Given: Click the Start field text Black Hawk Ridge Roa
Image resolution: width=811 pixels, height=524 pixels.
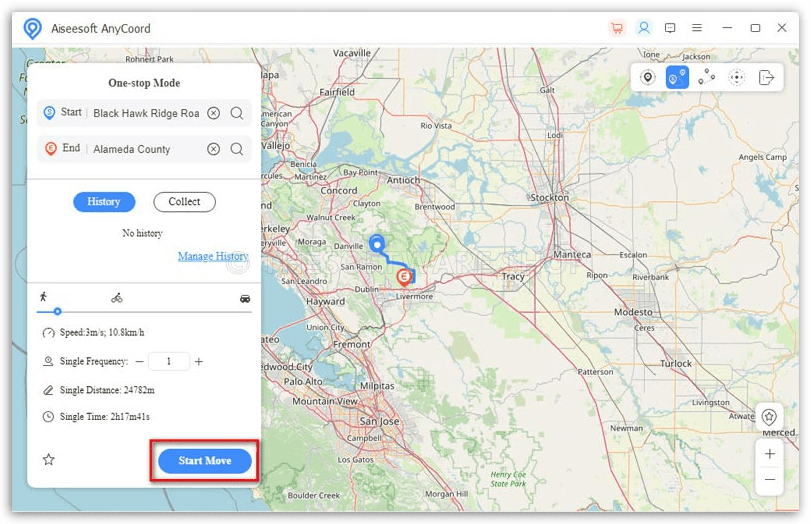Looking at the screenshot, I should (x=146, y=113).
